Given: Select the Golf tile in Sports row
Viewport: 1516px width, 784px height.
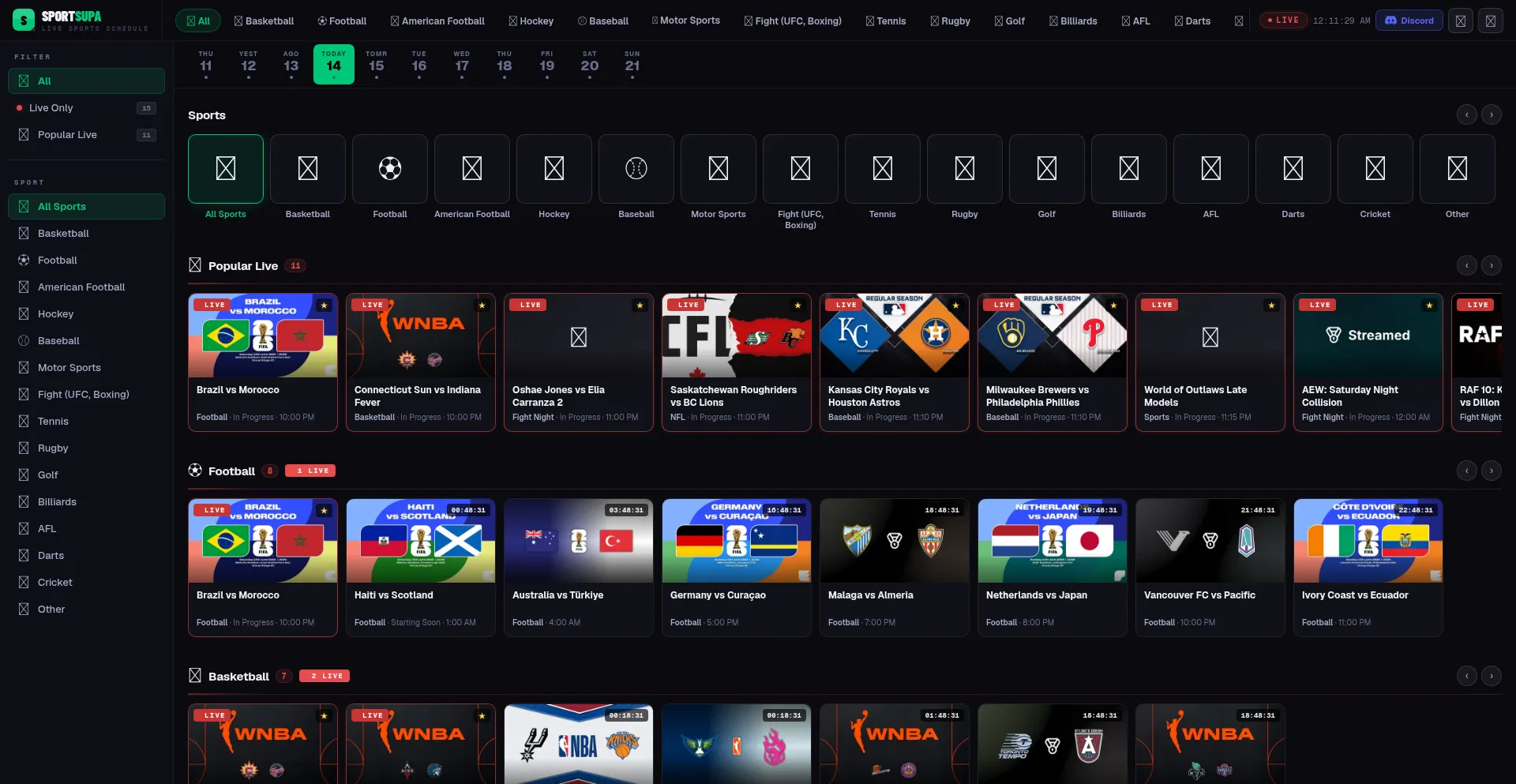Looking at the screenshot, I should point(1047,169).
